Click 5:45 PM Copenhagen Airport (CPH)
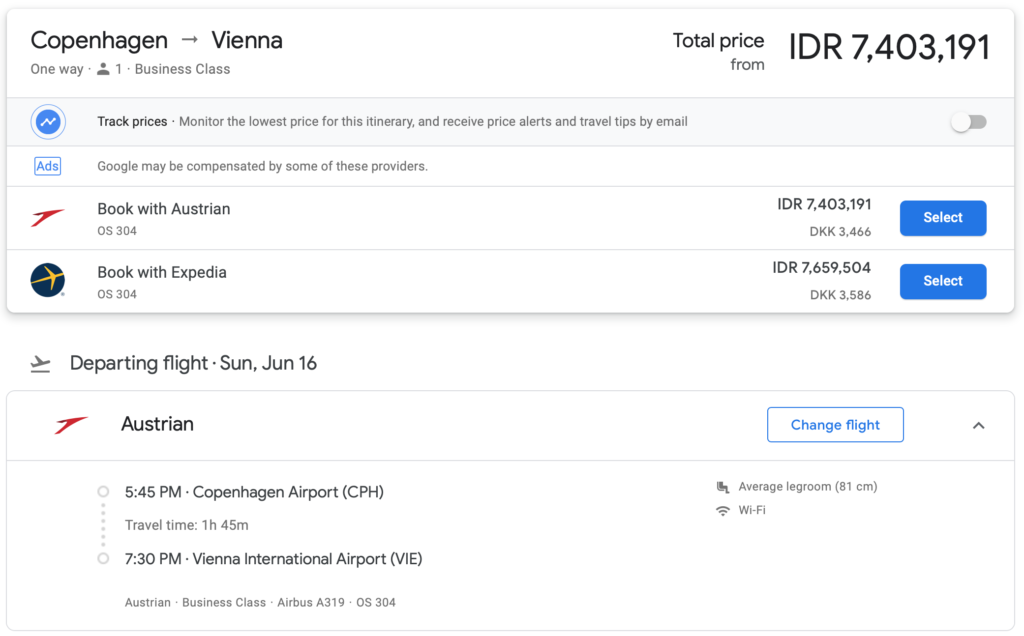The height and width of the screenshot is (636, 1024). (x=254, y=492)
